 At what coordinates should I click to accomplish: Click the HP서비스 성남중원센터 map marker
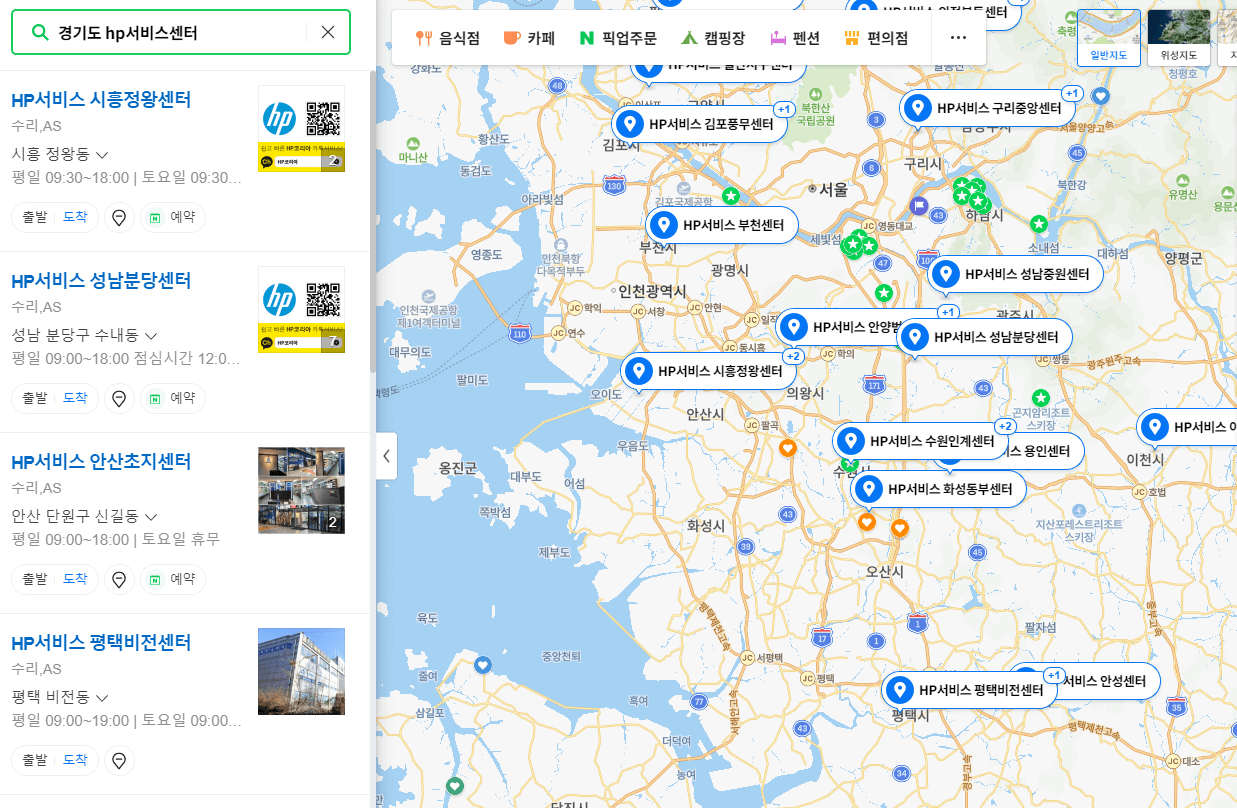point(1015,273)
